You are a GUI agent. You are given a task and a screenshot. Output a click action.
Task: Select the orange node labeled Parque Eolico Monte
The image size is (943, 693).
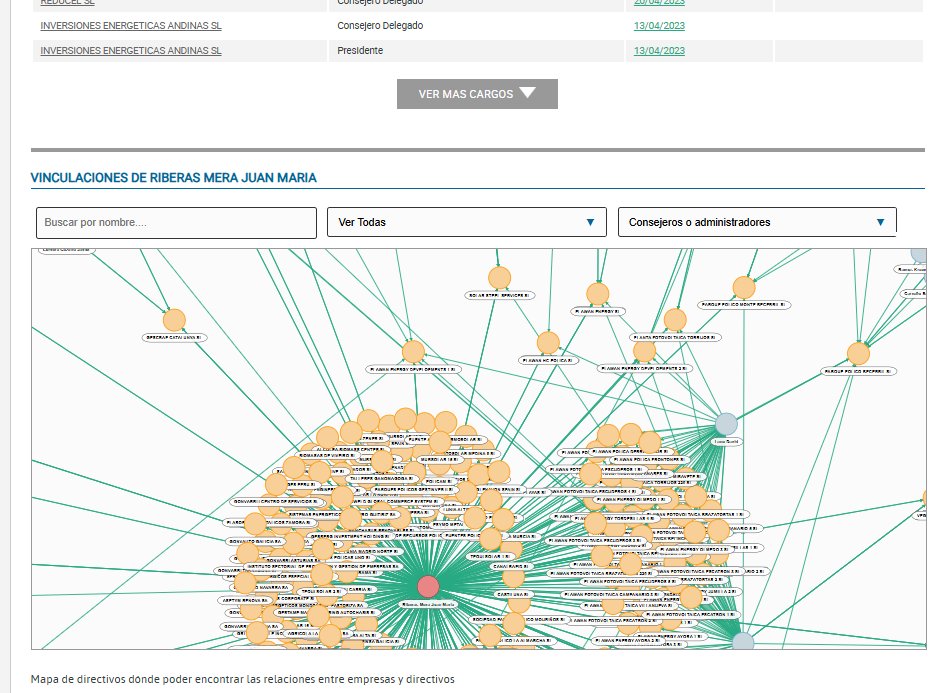point(744,288)
